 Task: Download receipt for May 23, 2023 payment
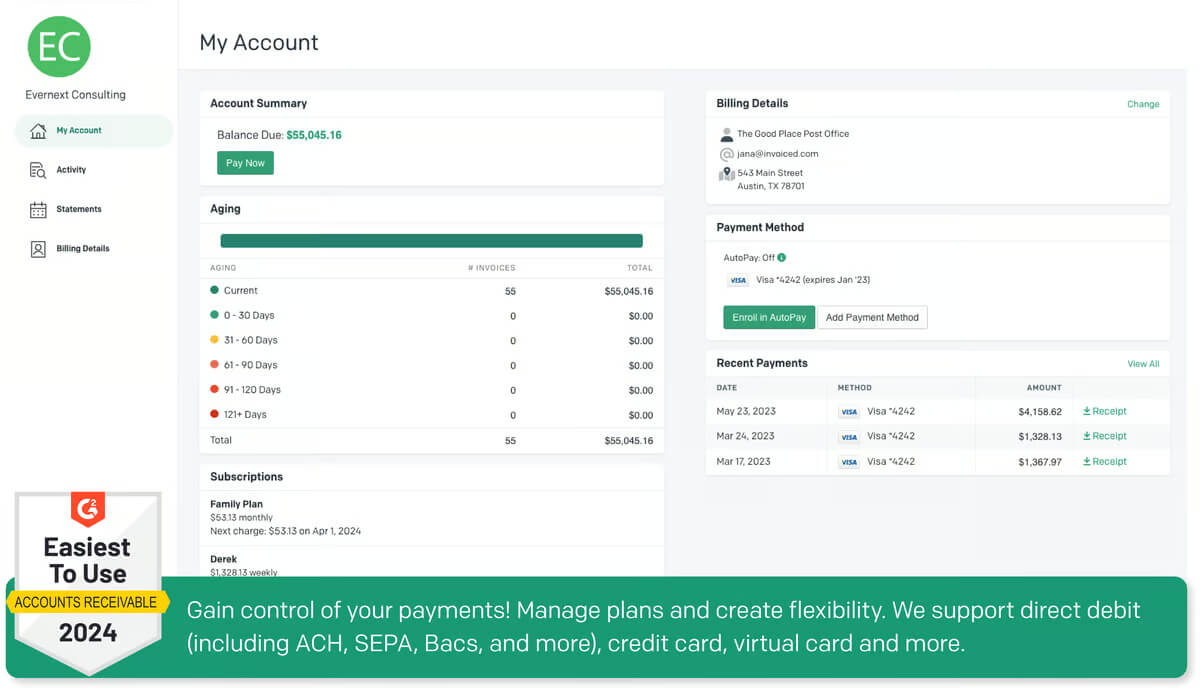[x=1105, y=411]
